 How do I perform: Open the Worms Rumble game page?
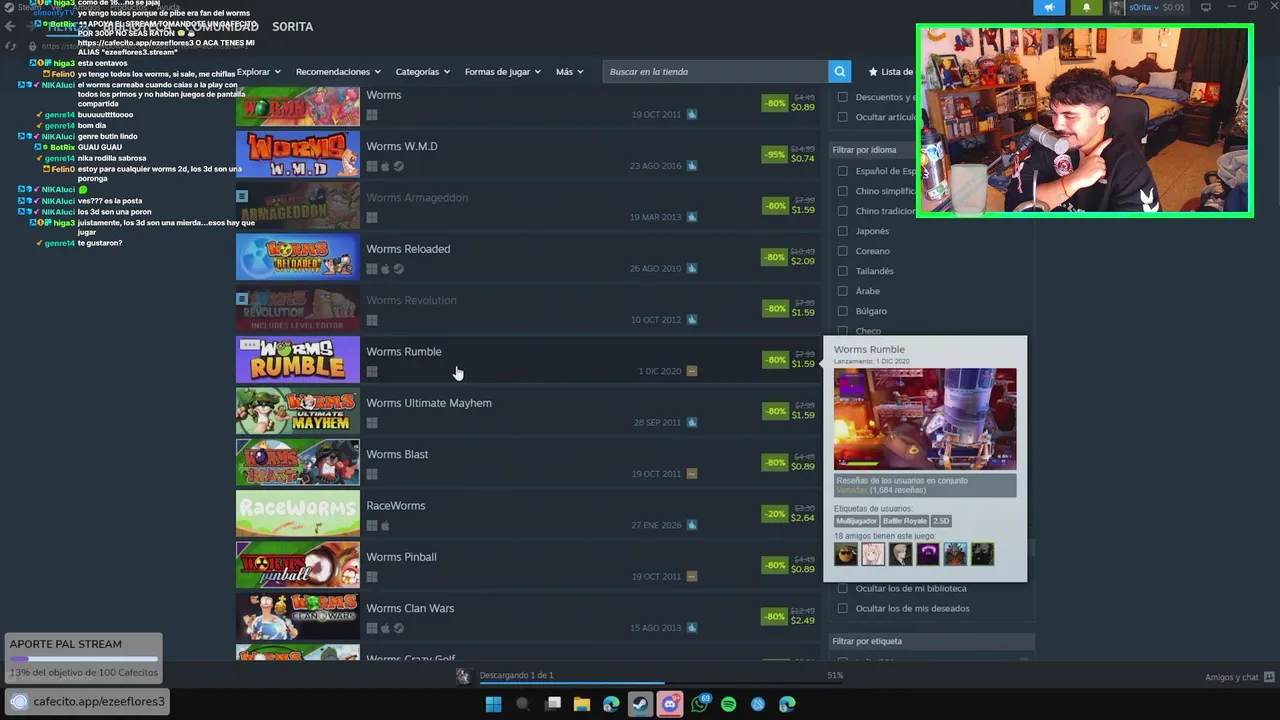coord(404,352)
